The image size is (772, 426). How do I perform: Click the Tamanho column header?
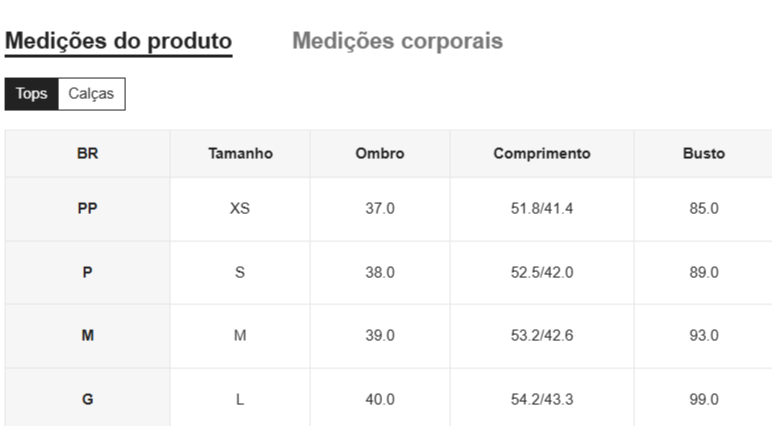click(x=240, y=154)
